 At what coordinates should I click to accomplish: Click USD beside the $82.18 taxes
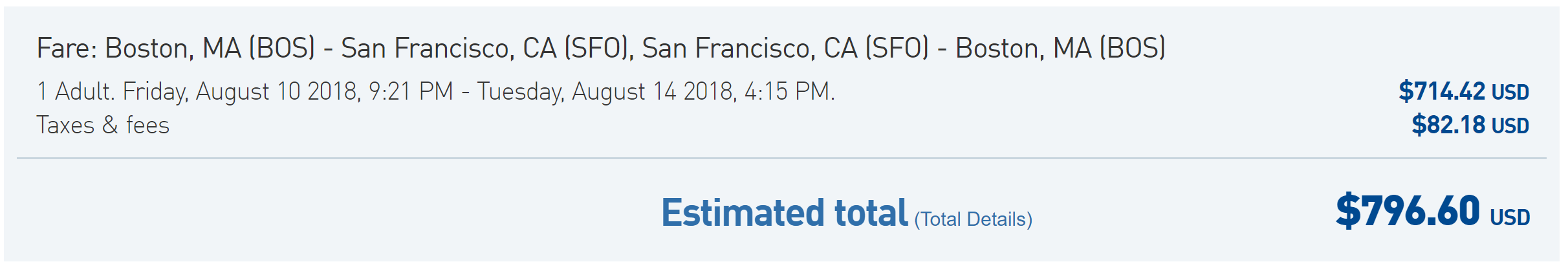1510,126
